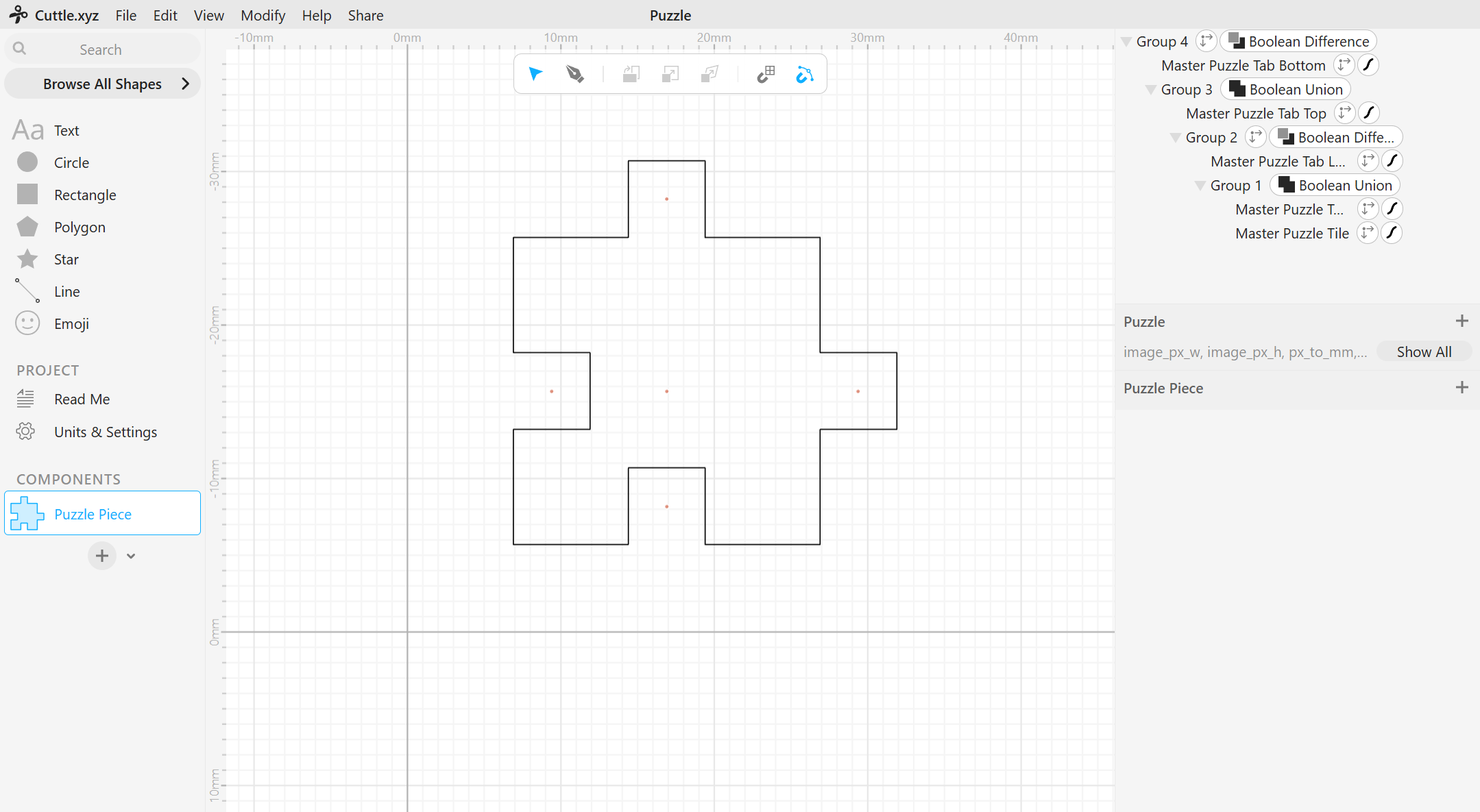Open the add component dropdown arrow
This screenshot has width=1480, height=812.
tap(131, 556)
